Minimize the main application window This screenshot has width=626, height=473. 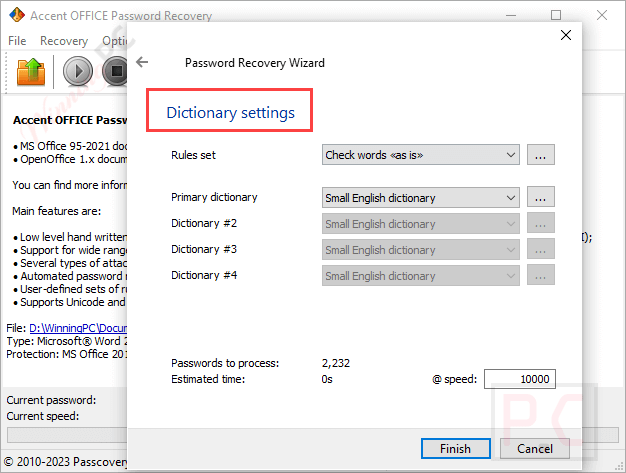tap(511, 15)
